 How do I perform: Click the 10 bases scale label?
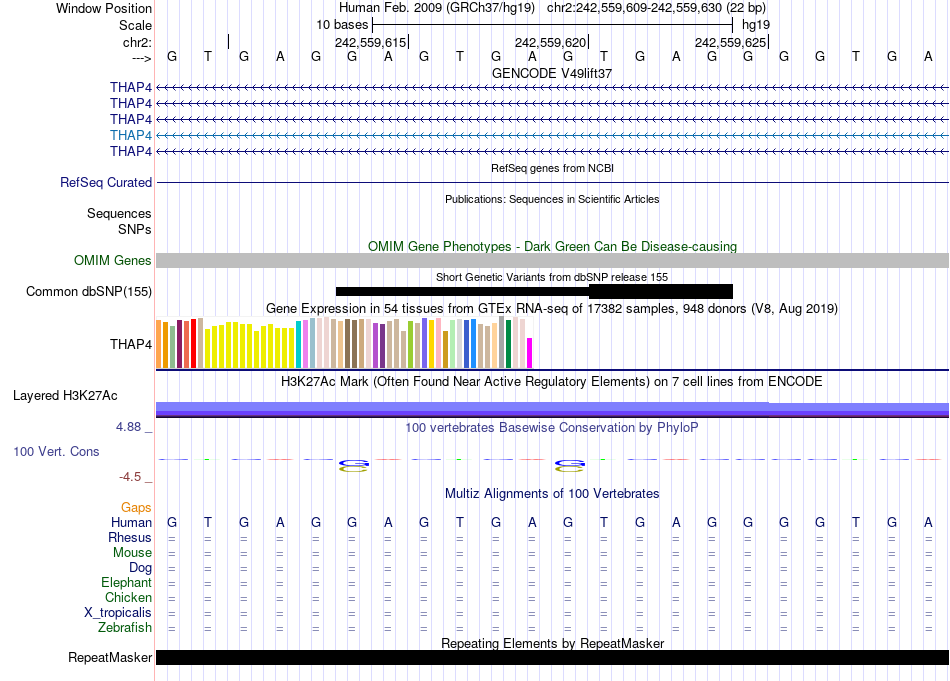click(x=342, y=25)
